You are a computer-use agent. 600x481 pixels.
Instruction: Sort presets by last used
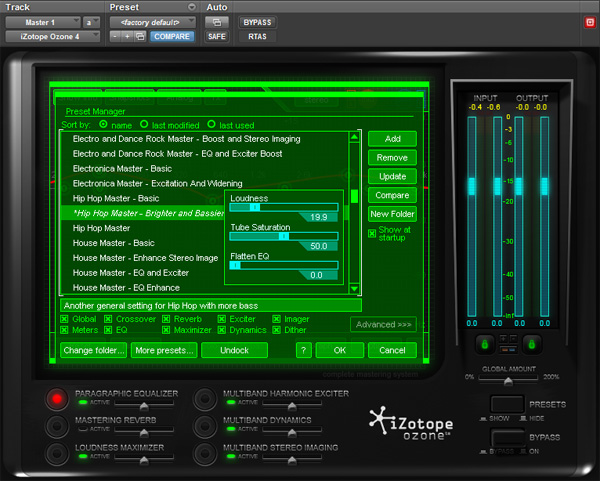(x=211, y=124)
